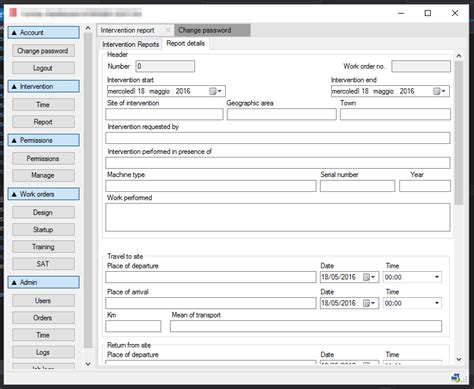Click year '2016' in Intervention end date
474x389 pixels.
click(407, 91)
